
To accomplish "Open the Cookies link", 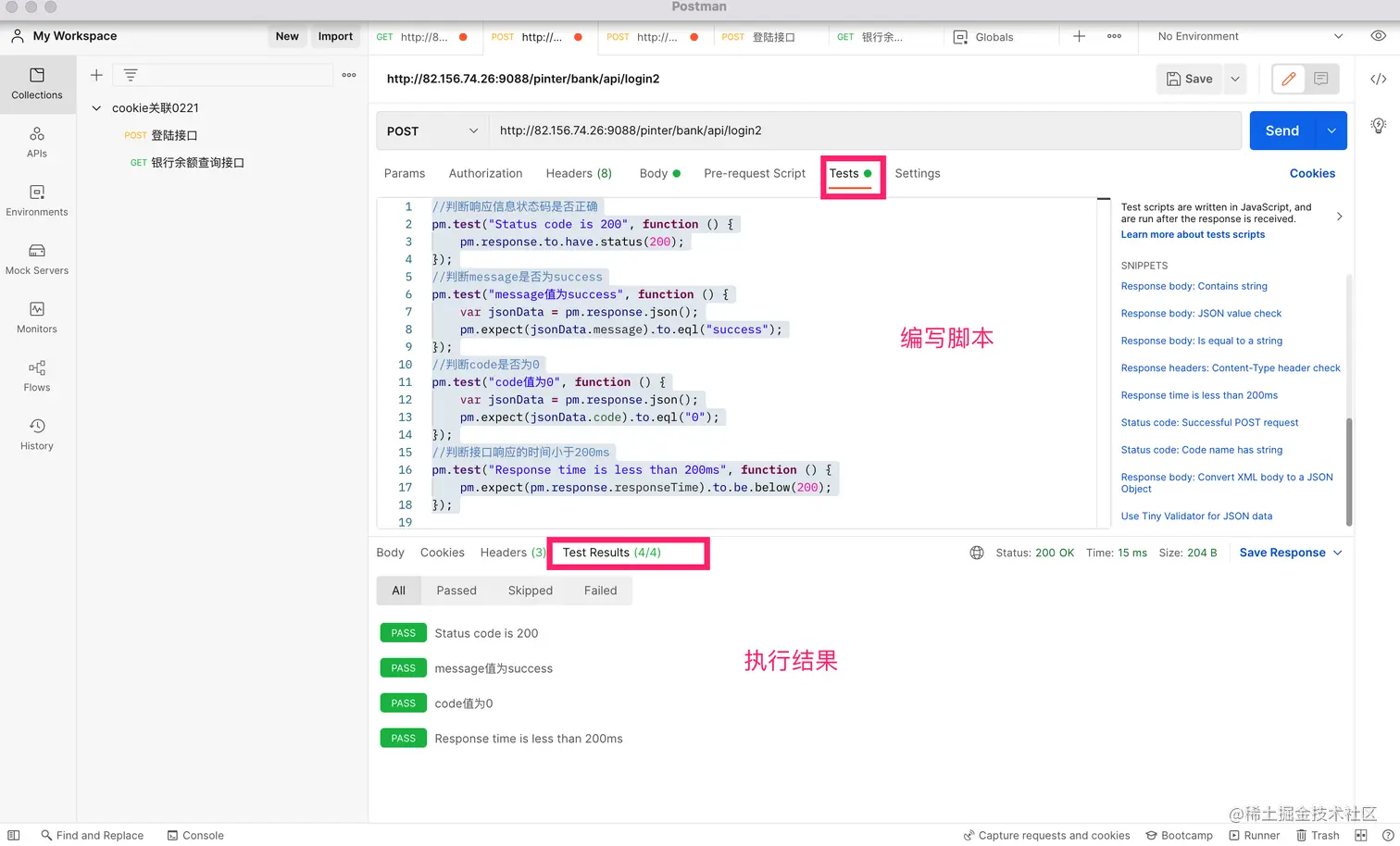I will click(1312, 173).
